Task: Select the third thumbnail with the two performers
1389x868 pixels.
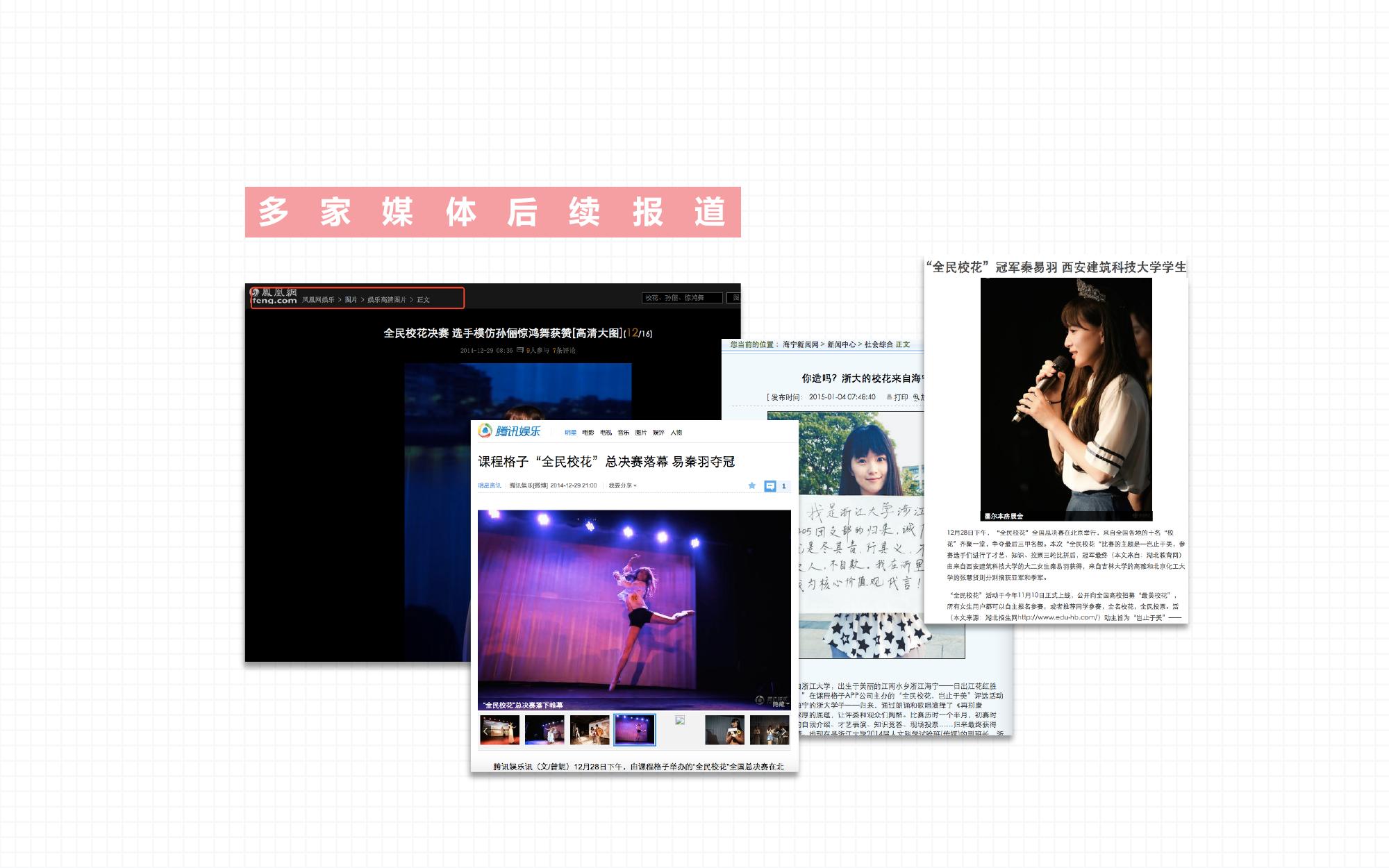Action: [x=590, y=730]
